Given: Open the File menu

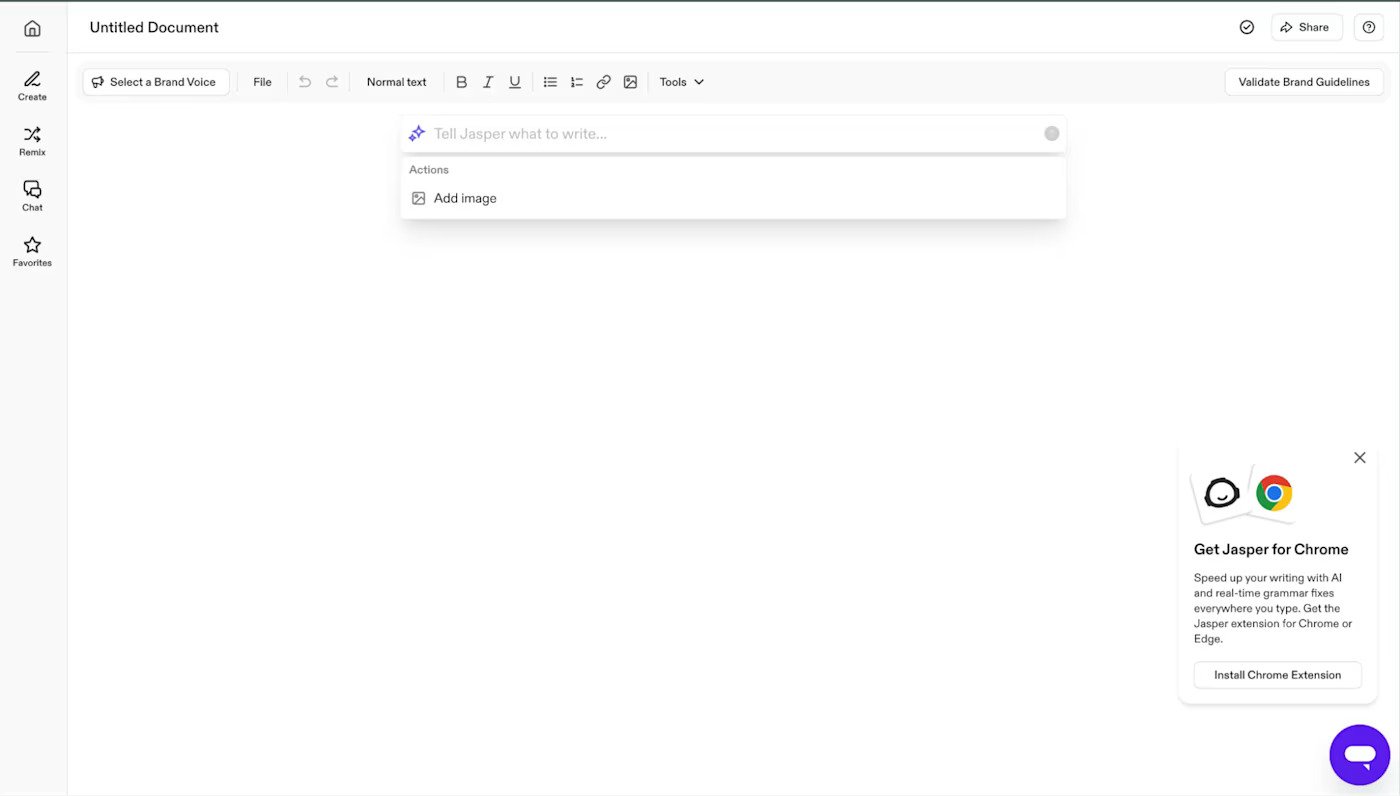Looking at the screenshot, I should click(262, 81).
